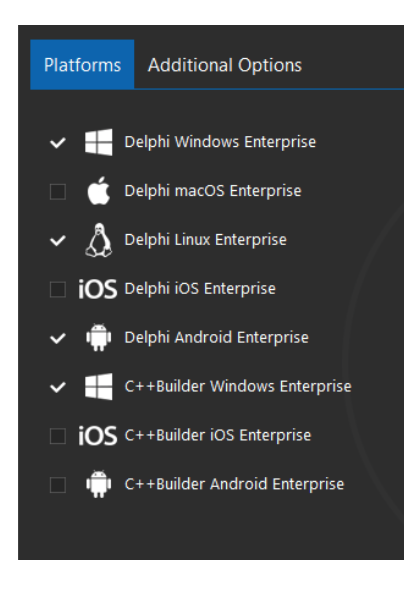Image resolution: width=416 pixels, height=590 pixels.
Task: Switch to the Additional Options tab
Action: click(225, 65)
